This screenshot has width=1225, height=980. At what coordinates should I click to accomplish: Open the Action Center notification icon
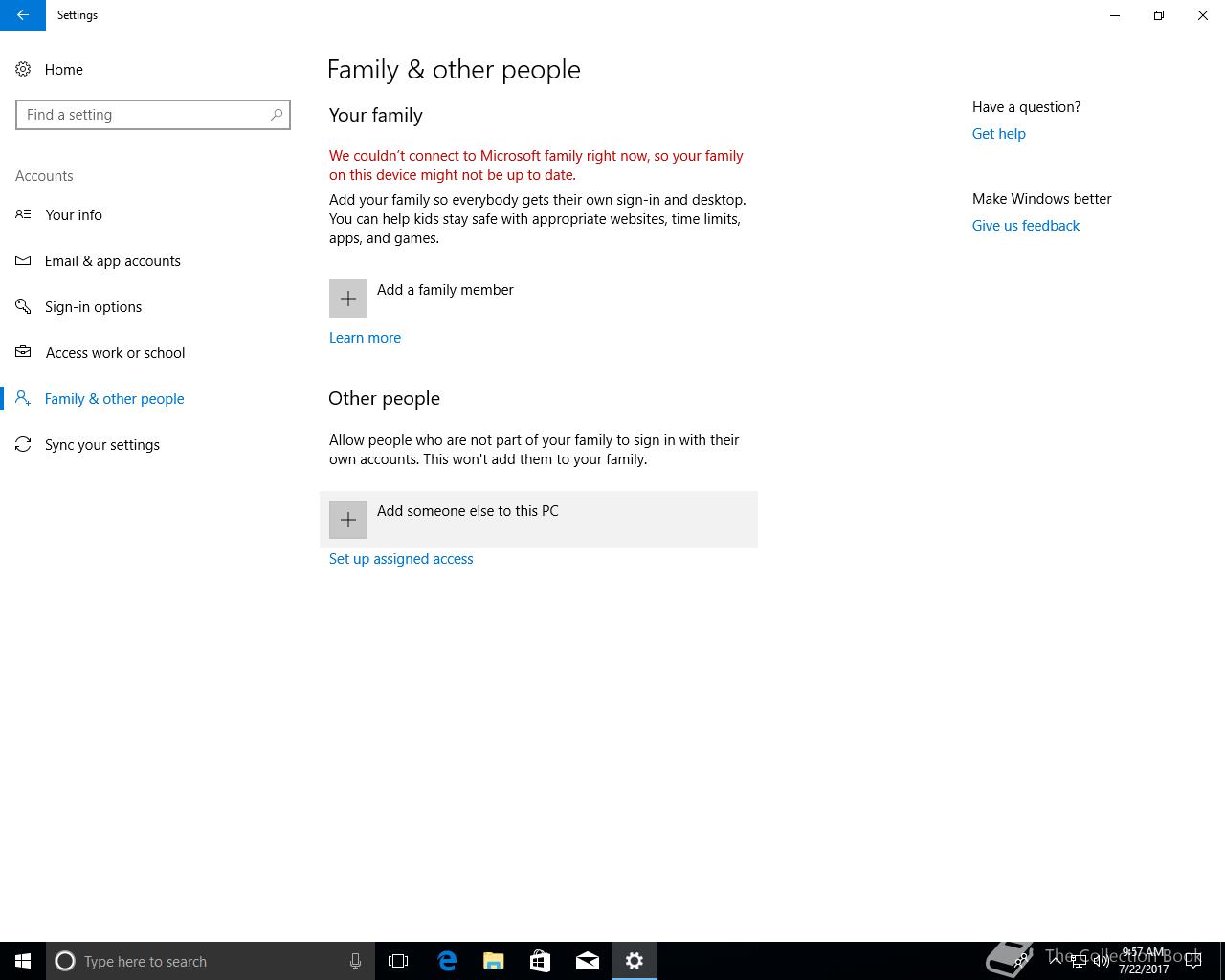tap(1193, 961)
